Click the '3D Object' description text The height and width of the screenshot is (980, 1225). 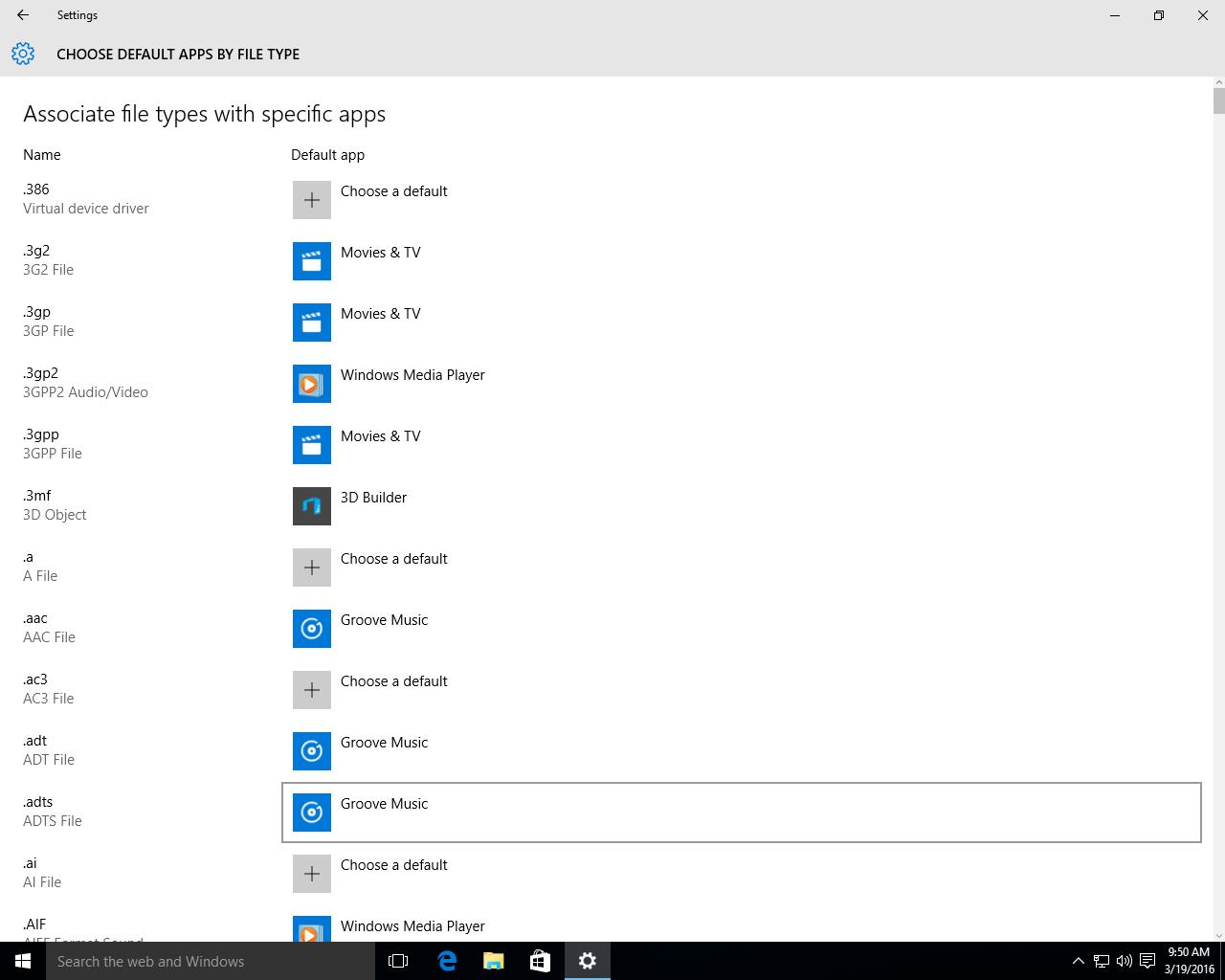[x=55, y=515]
